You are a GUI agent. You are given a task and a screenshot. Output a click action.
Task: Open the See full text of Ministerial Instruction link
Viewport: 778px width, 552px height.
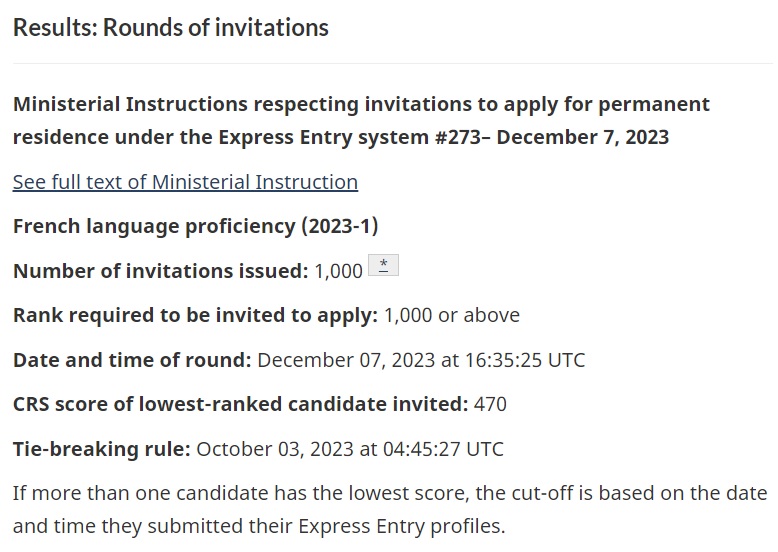[185, 182]
